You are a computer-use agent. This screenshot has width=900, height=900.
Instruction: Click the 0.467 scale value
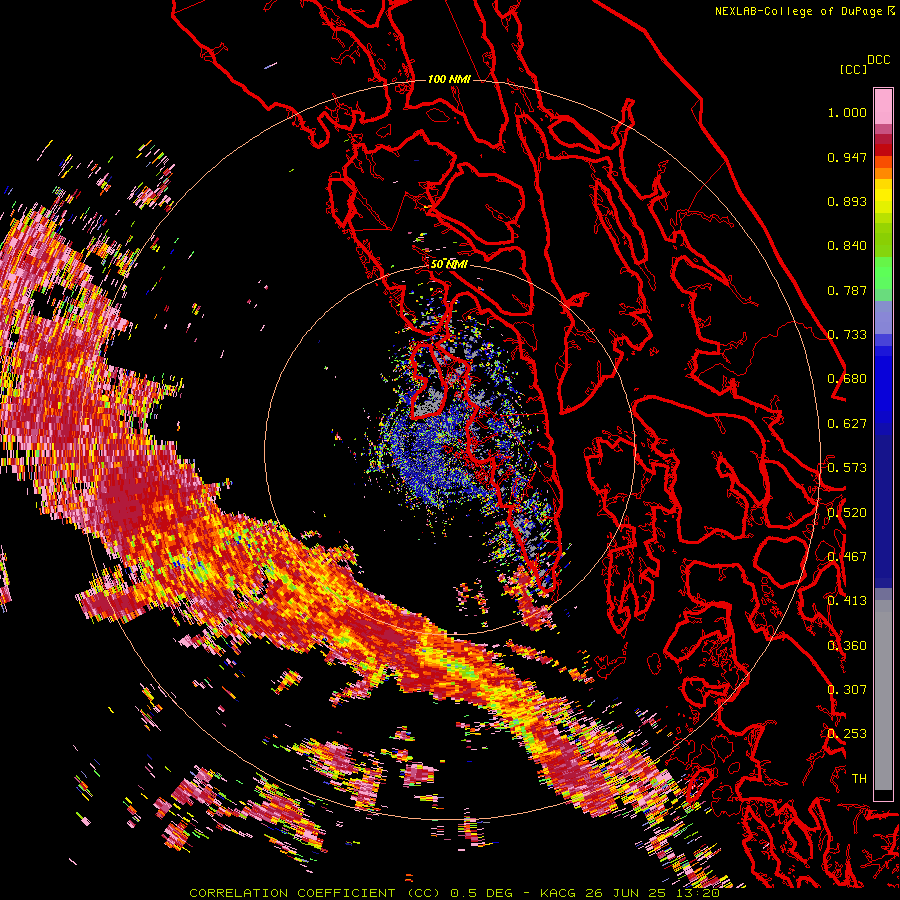click(847, 557)
